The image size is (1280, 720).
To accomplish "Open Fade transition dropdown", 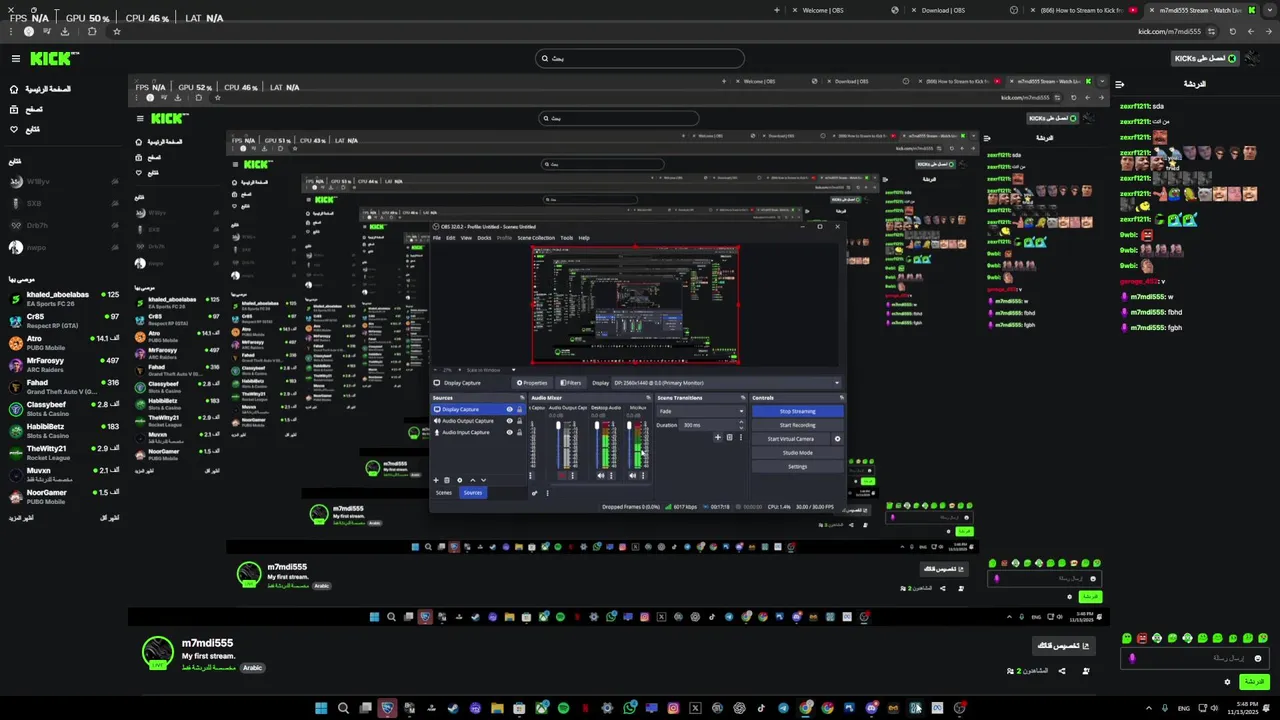I will (x=701, y=411).
